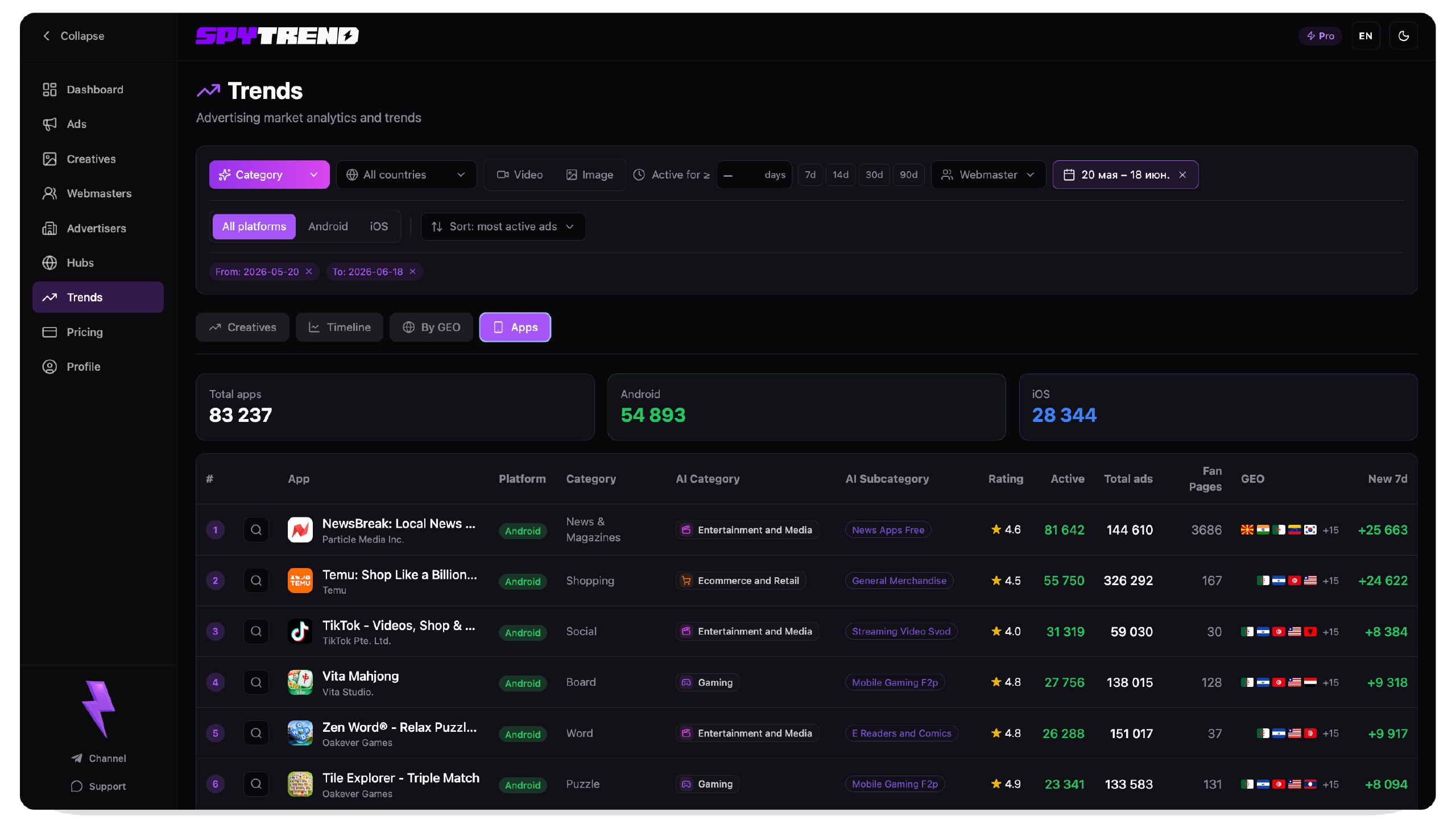Filter by Android platform
The image size is (1456, 837).
(328, 226)
